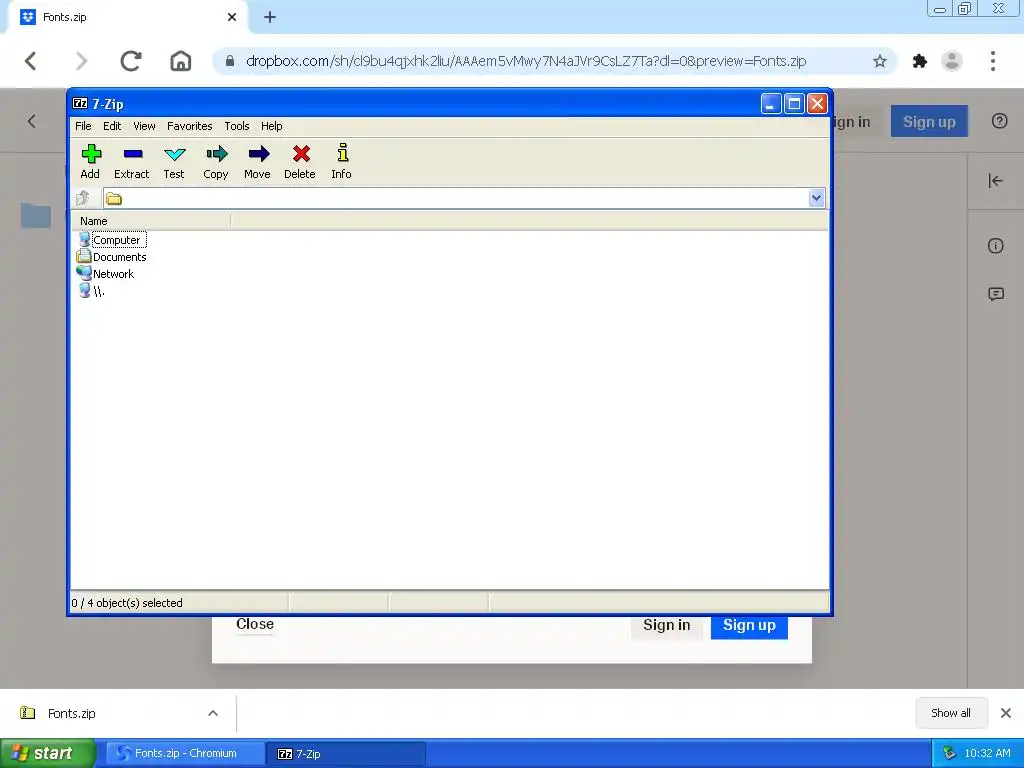This screenshot has height=768, width=1024.
Task: Click the site lock icon in address bar
Action: pos(229,61)
